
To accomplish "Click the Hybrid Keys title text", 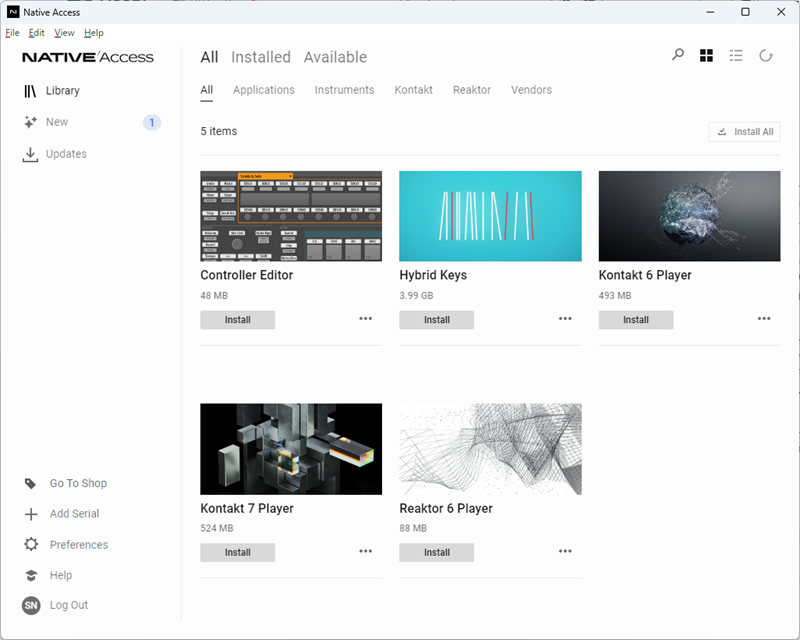I will point(433,276).
